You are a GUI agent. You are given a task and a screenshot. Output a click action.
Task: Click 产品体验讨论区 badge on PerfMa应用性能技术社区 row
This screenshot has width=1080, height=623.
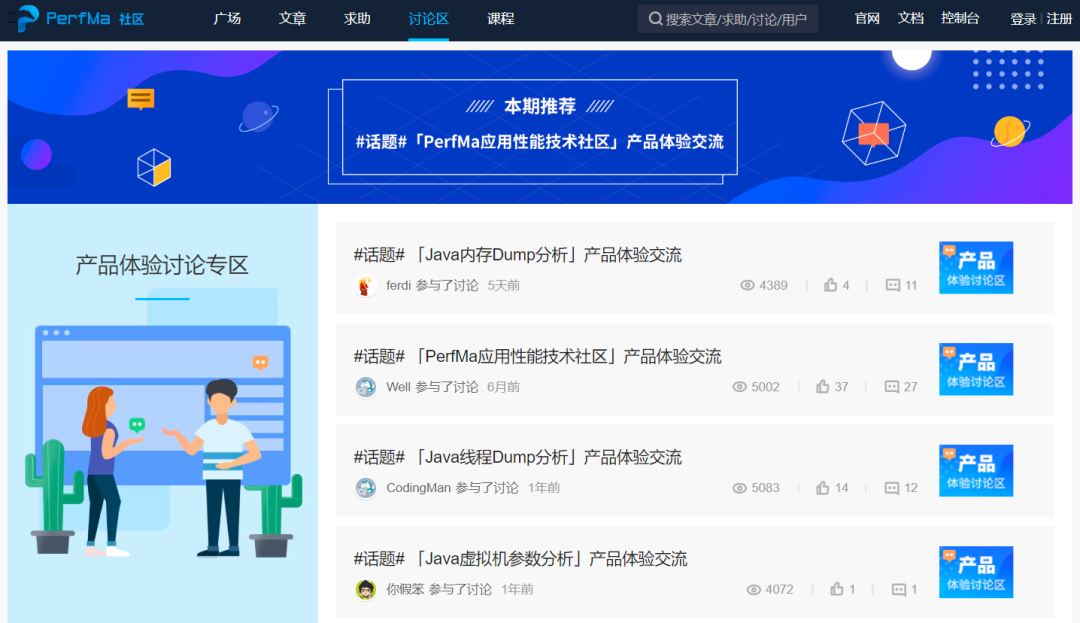tap(976, 369)
